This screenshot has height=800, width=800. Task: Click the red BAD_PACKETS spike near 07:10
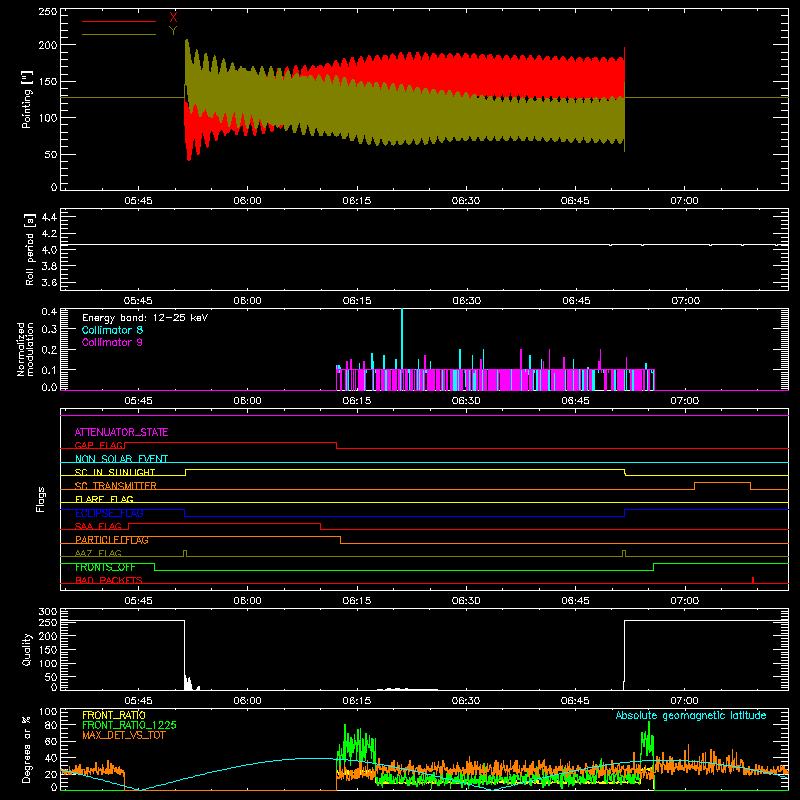tap(753, 580)
